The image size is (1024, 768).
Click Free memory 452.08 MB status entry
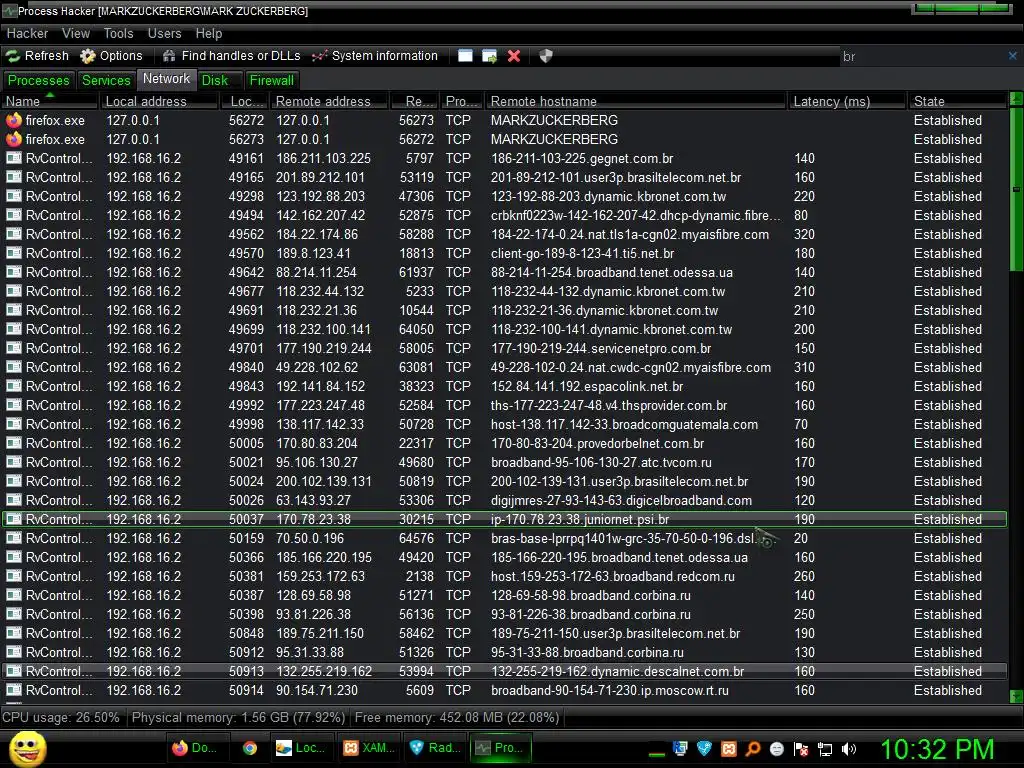pos(456,717)
